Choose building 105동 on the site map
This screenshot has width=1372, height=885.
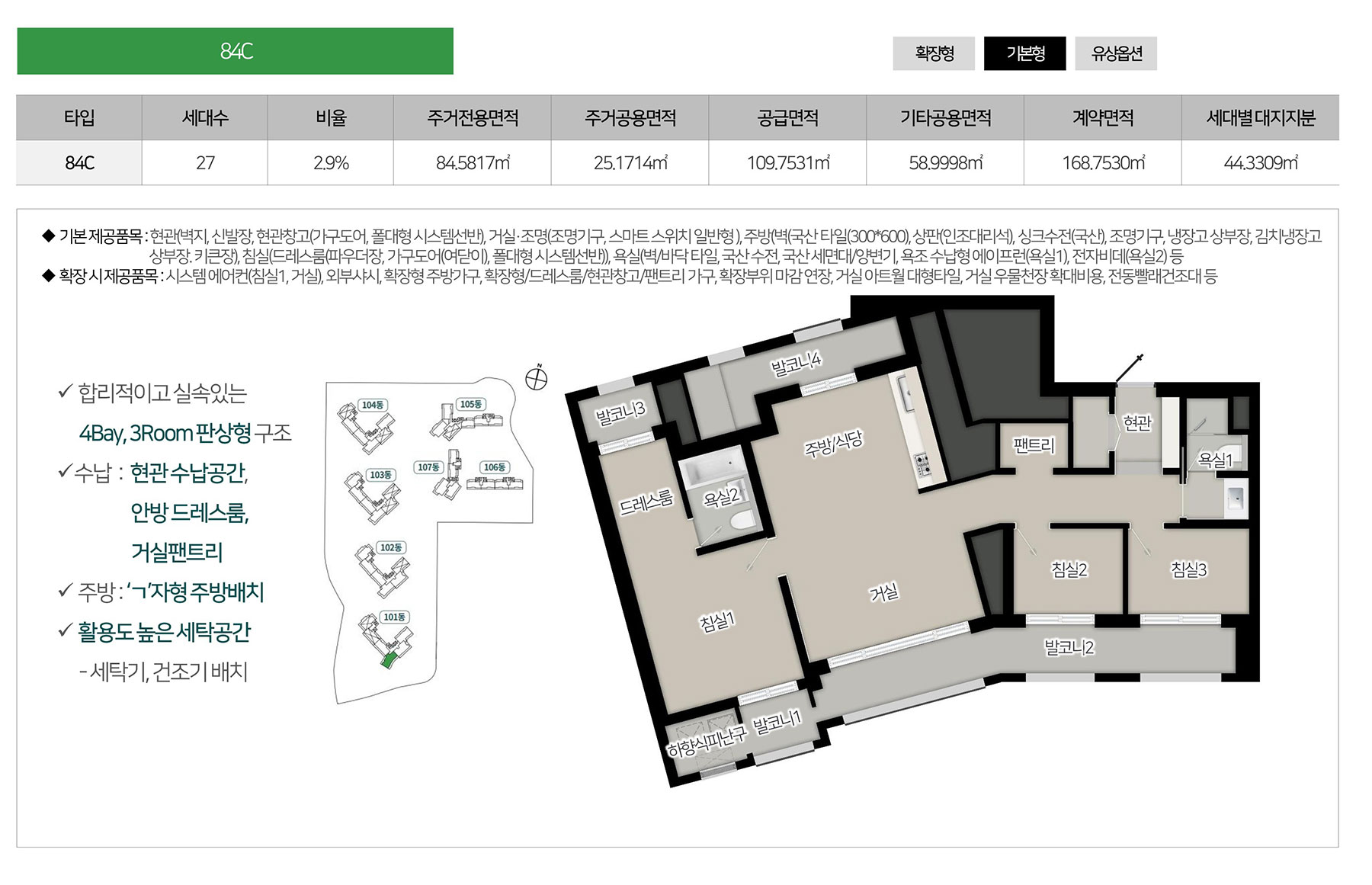tap(471, 404)
